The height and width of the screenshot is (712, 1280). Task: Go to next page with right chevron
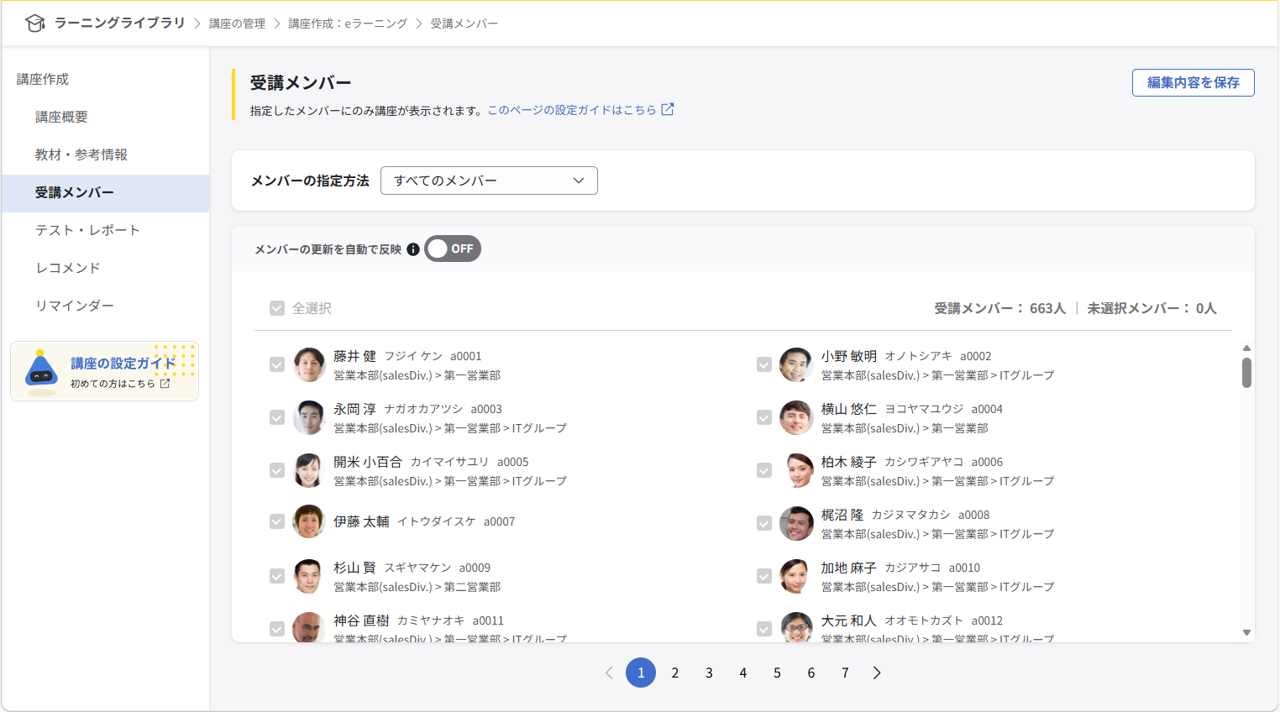point(877,673)
